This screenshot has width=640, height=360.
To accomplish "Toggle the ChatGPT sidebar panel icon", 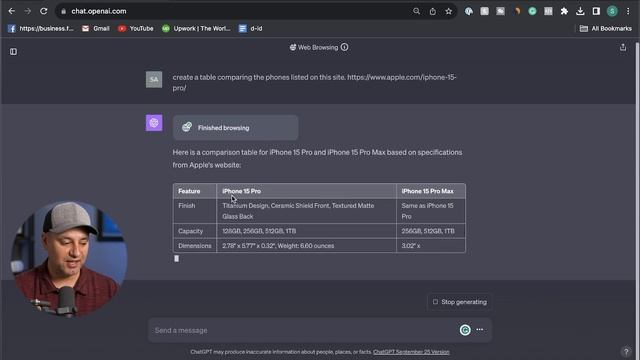I will 13,51.
